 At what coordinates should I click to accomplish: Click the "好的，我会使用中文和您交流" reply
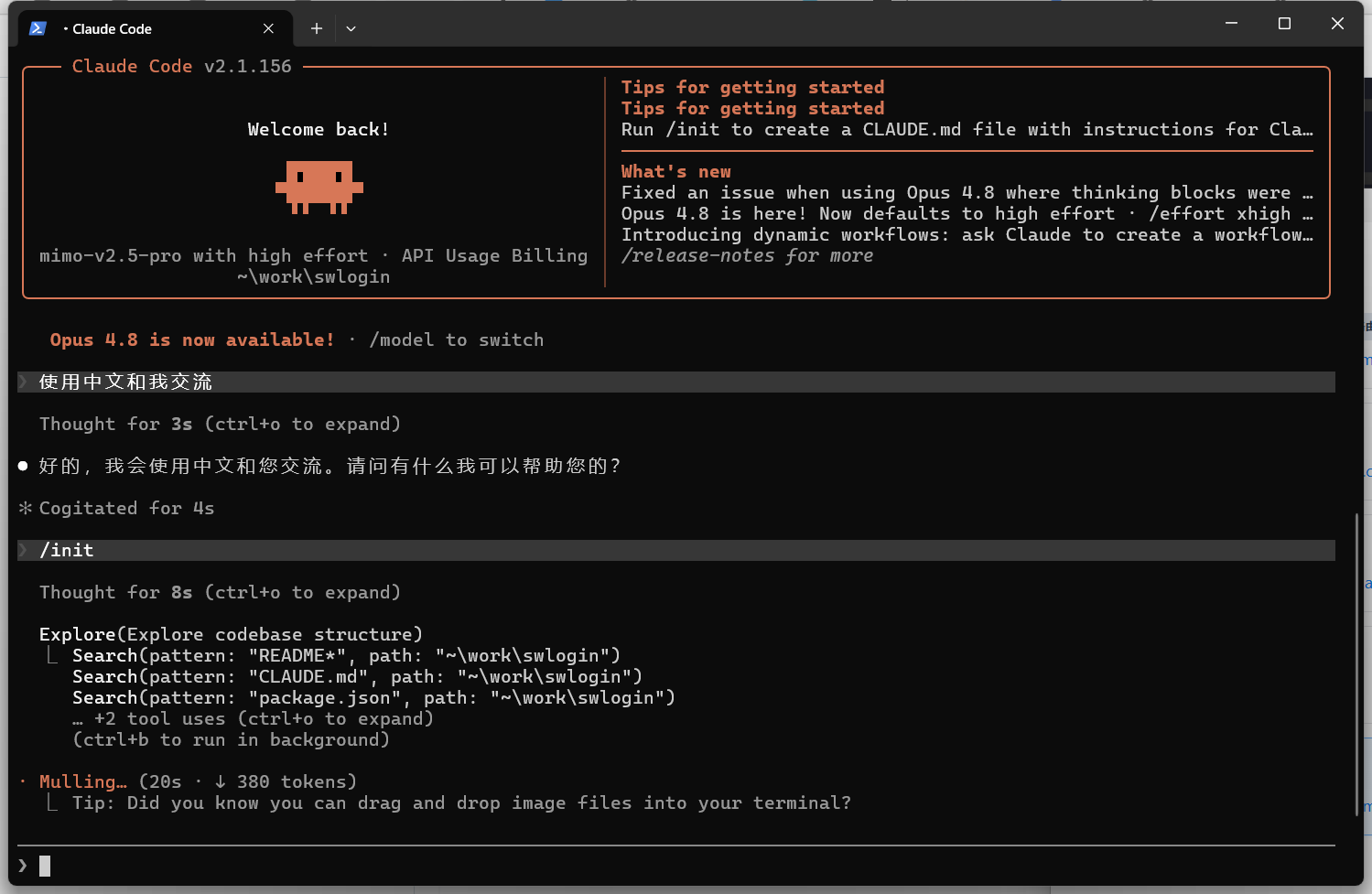click(329, 466)
